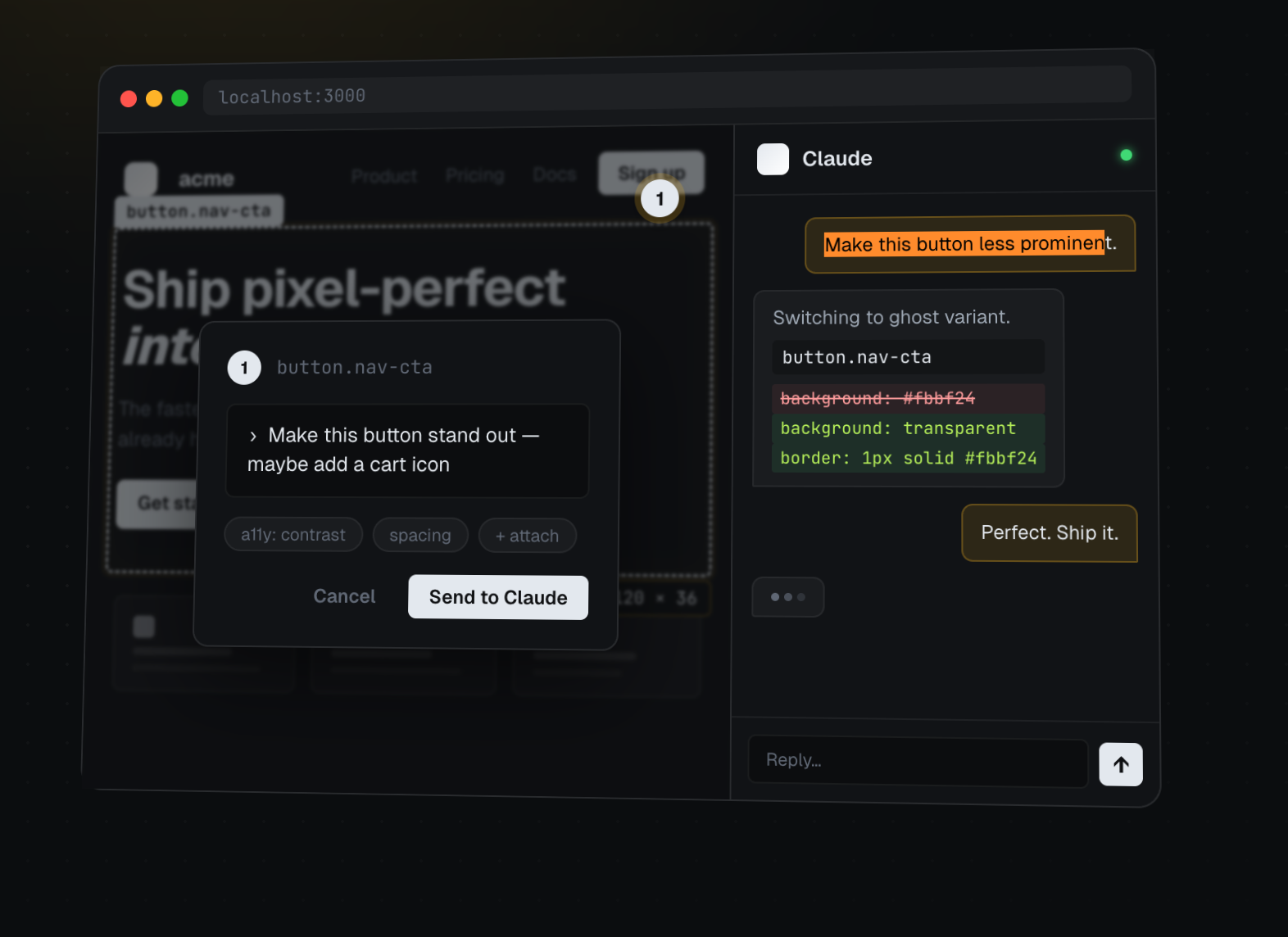Click the green online status dot
The height and width of the screenshot is (937, 1288).
tap(1126, 155)
